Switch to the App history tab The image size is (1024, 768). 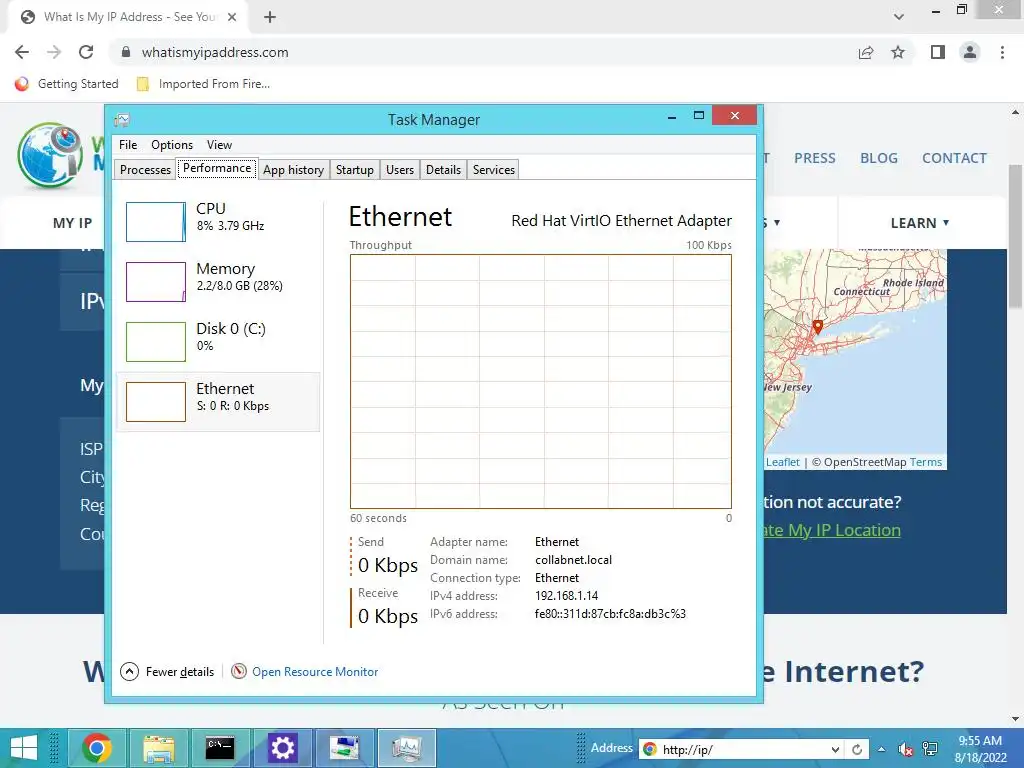tap(293, 170)
